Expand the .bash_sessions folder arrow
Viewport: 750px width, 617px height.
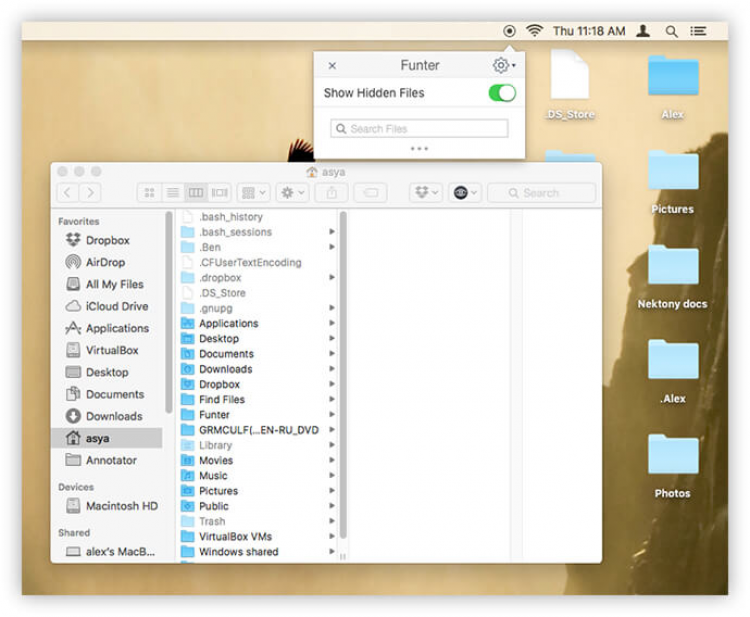tap(331, 232)
